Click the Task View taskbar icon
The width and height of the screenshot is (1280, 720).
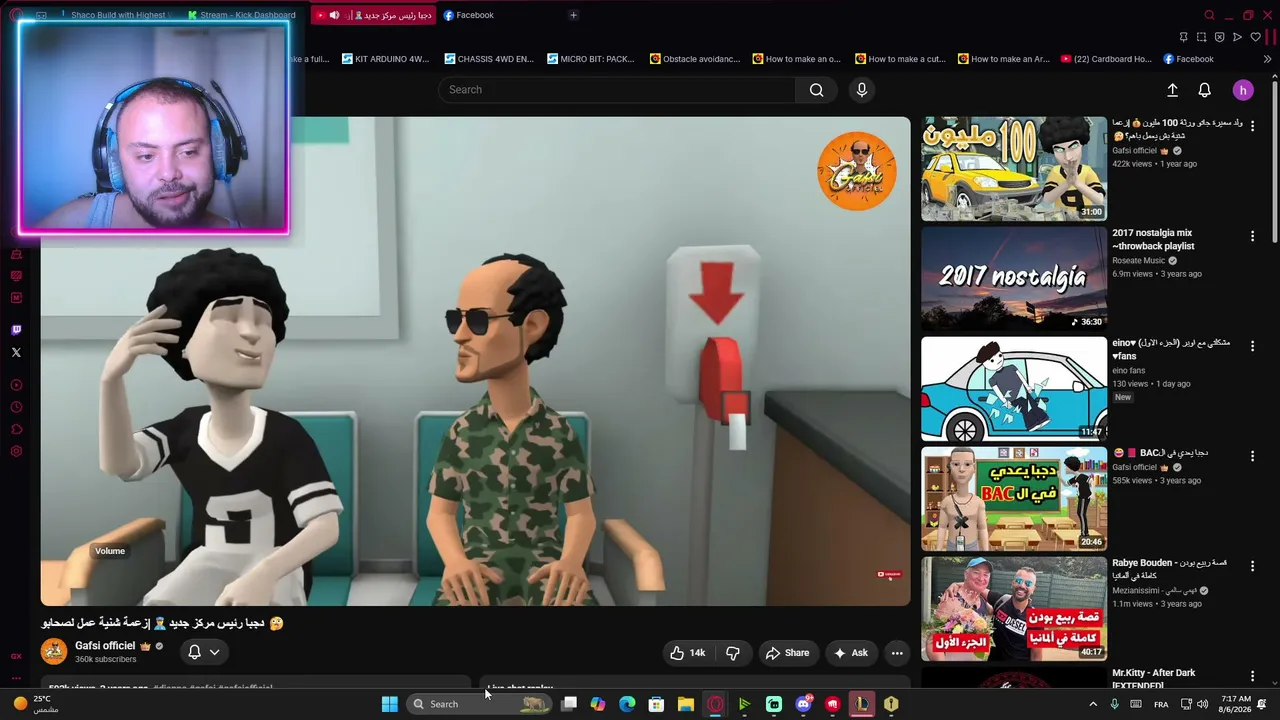coord(569,704)
